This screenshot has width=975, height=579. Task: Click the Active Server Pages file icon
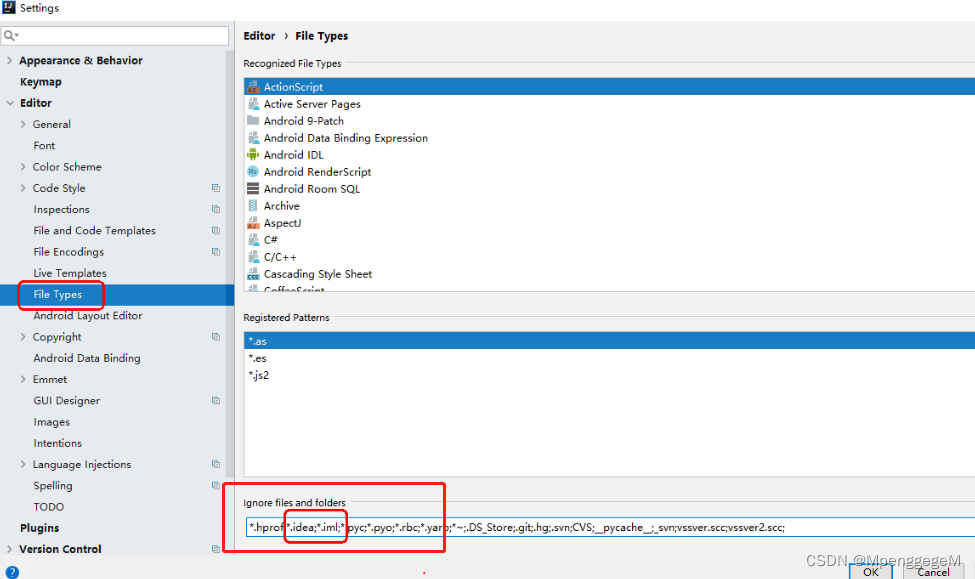(253, 104)
